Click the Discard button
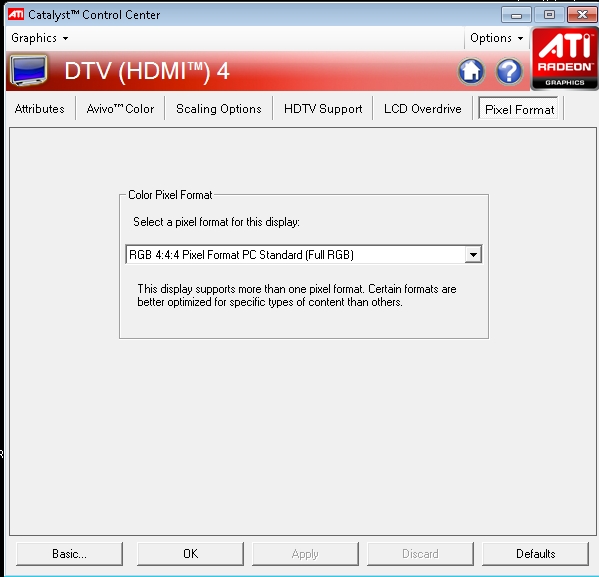 420,554
